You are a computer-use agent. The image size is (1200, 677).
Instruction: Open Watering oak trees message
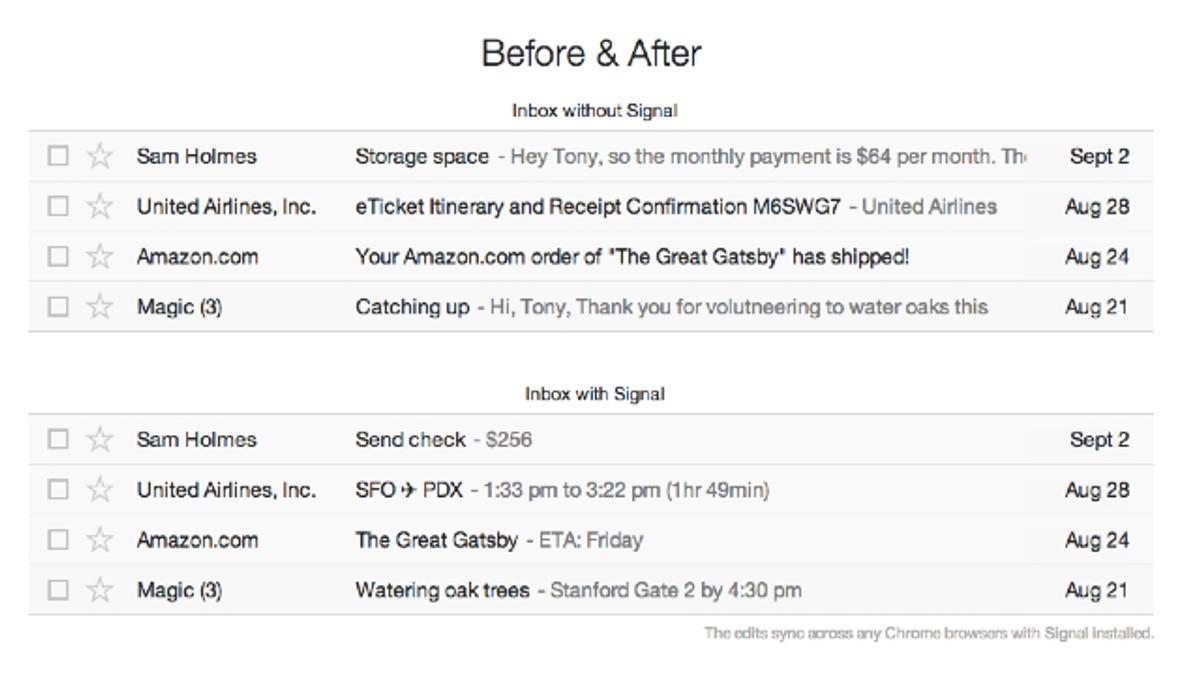pyautogui.click(x=442, y=590)
